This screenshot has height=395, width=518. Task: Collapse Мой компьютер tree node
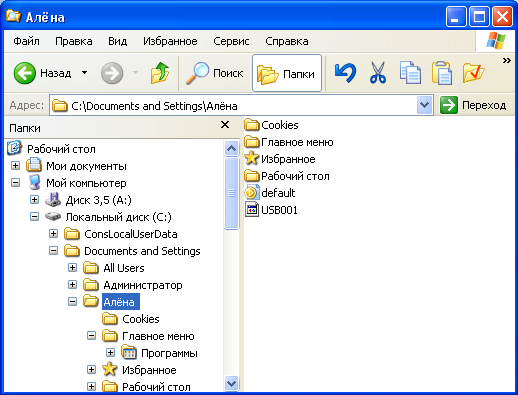coord(15,182)
